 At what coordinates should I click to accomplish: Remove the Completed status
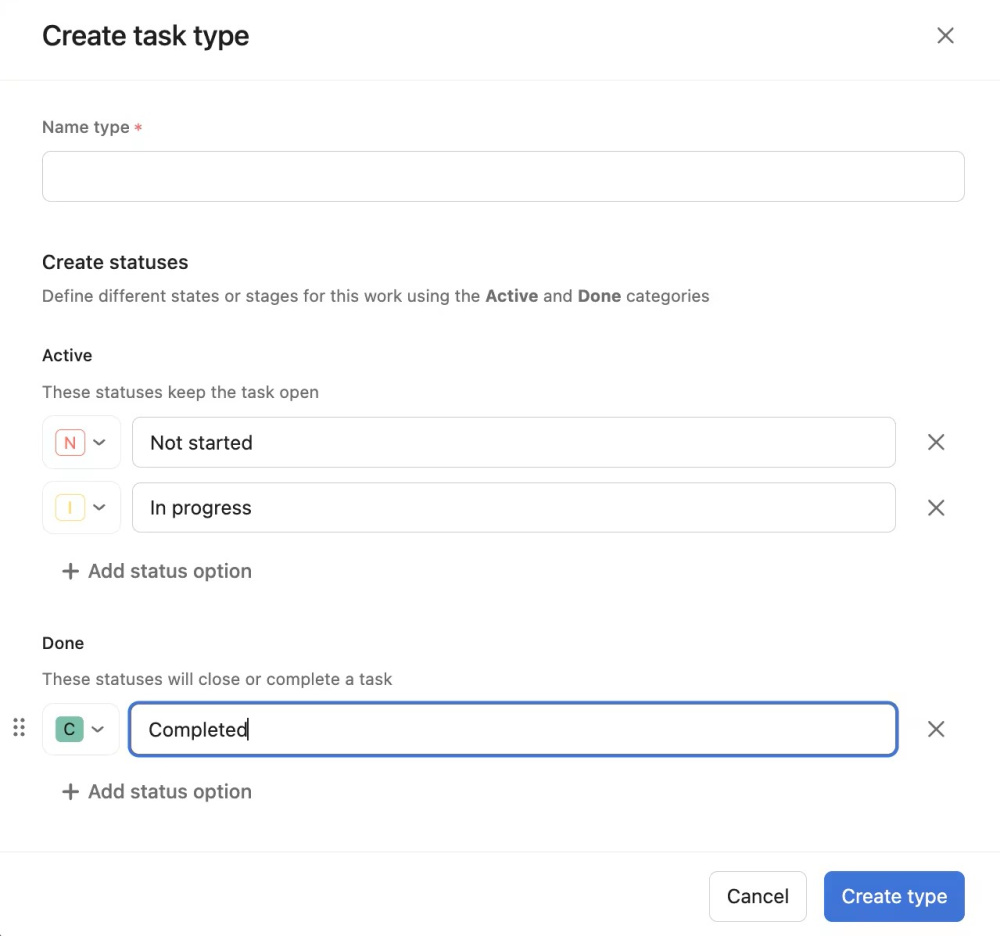[x=936, y=729]
